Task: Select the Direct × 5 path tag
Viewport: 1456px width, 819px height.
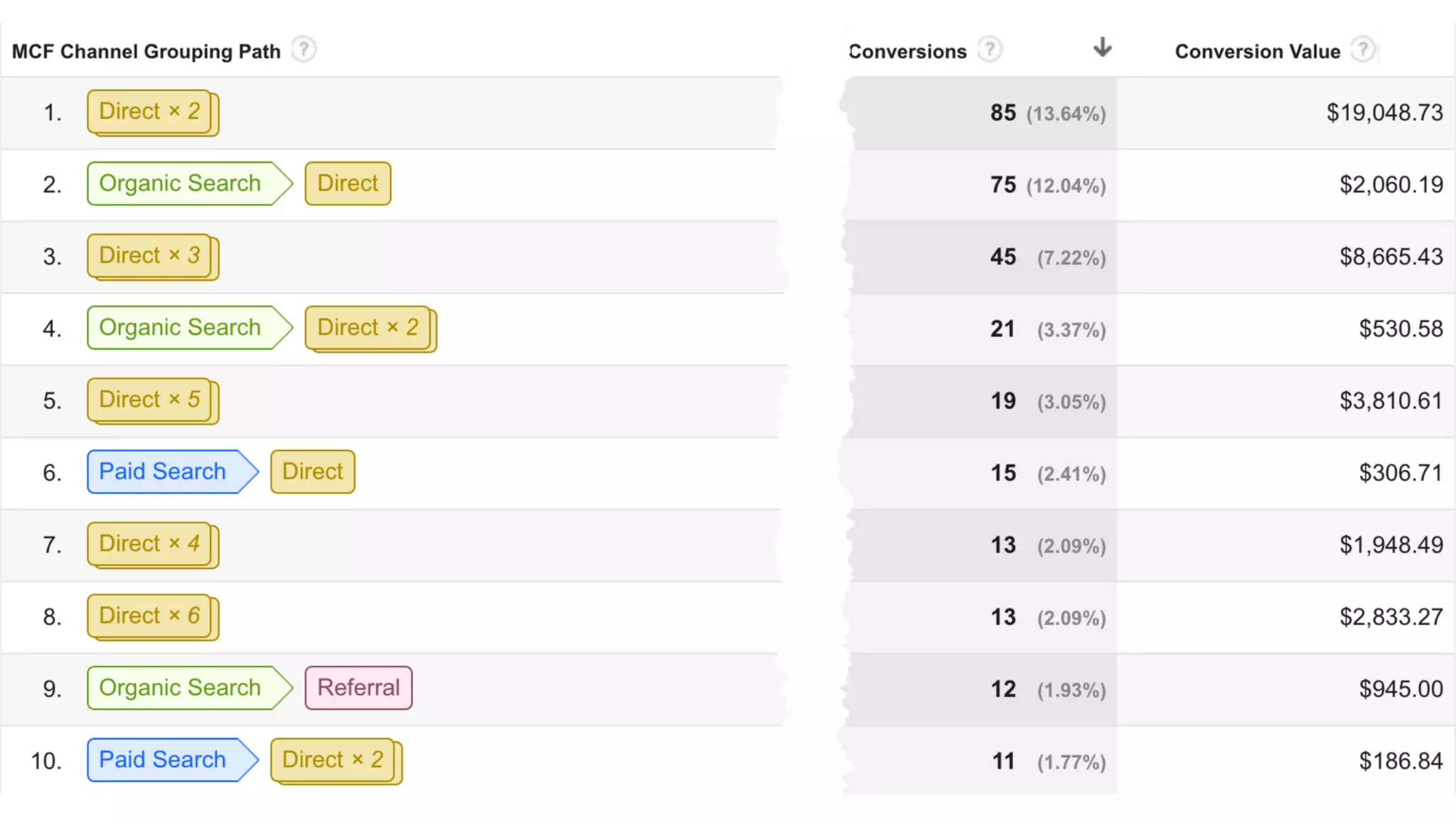Action: pos(150,400)
